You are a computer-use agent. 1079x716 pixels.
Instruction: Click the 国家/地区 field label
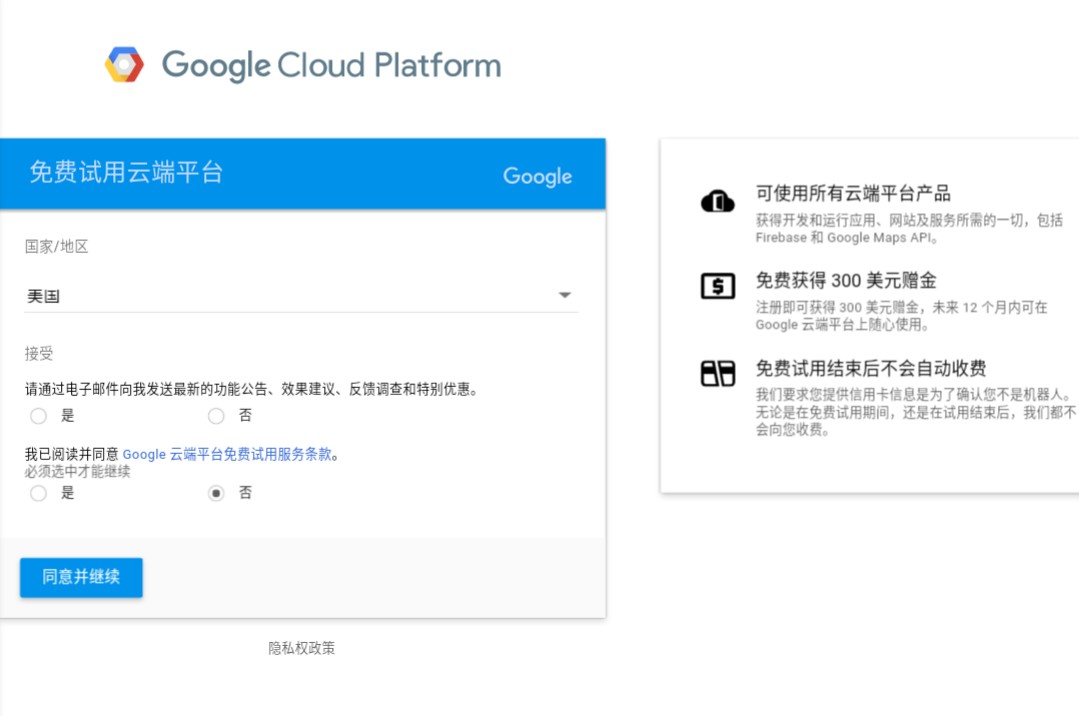(57, 246)
